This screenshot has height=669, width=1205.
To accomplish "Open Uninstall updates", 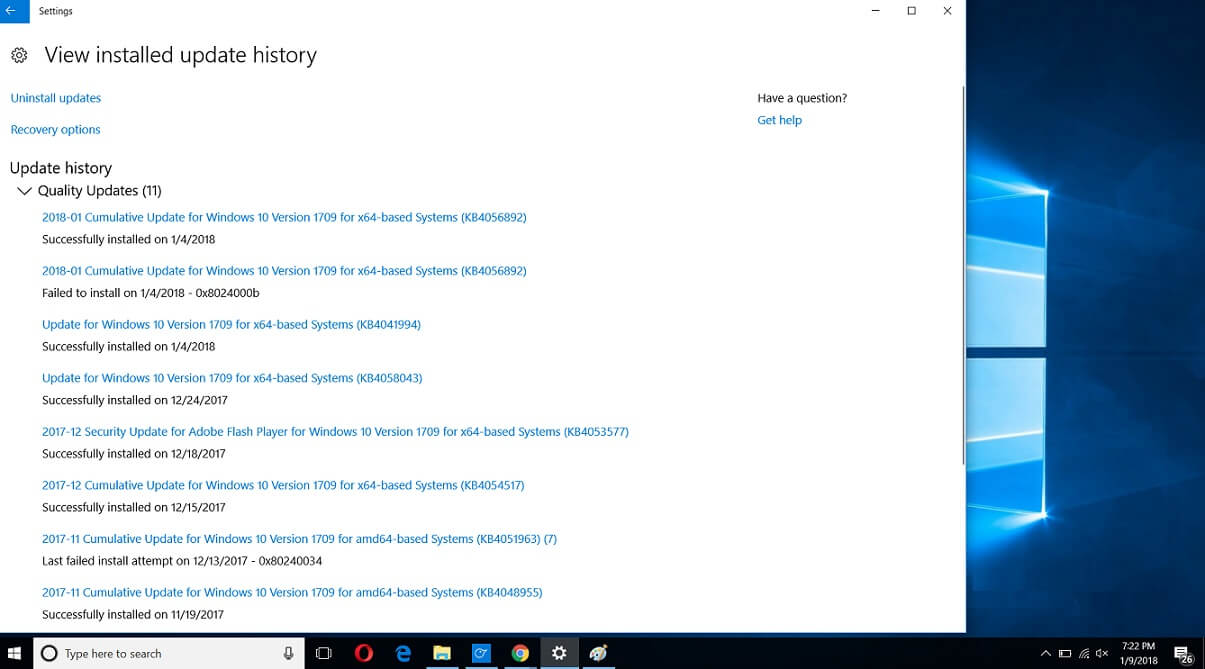I will pos(55,97).
